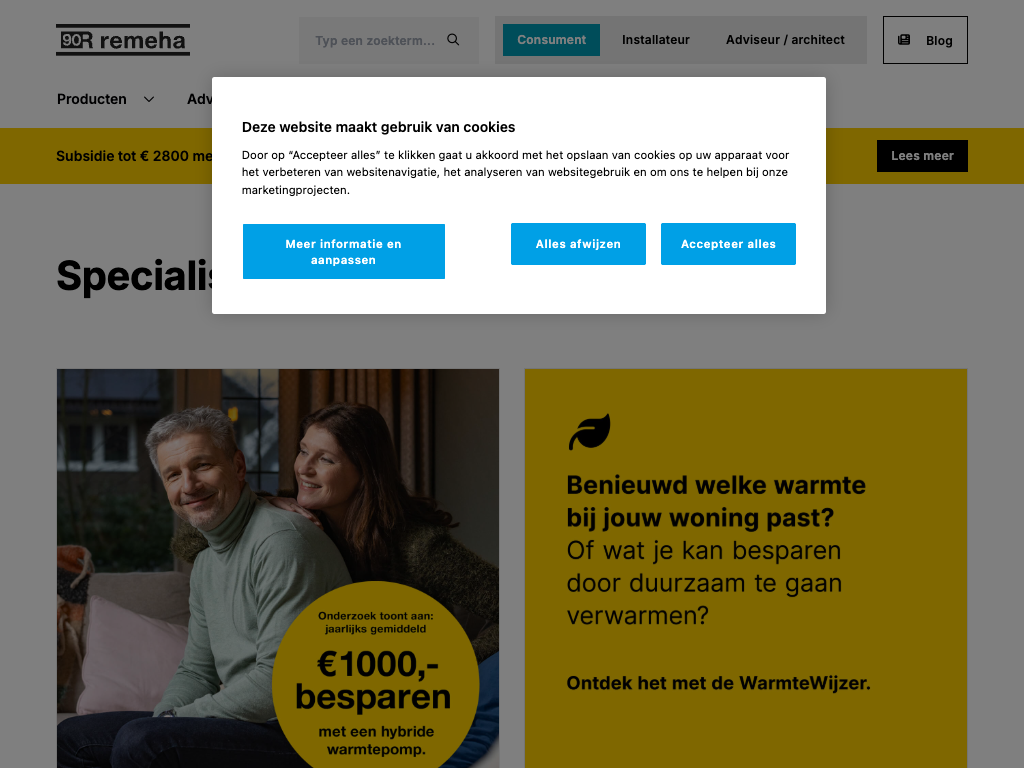Click the couple photo hybride warmtepomp banner
This screenshot has width=1024, height=768.
tap(278, 568)
